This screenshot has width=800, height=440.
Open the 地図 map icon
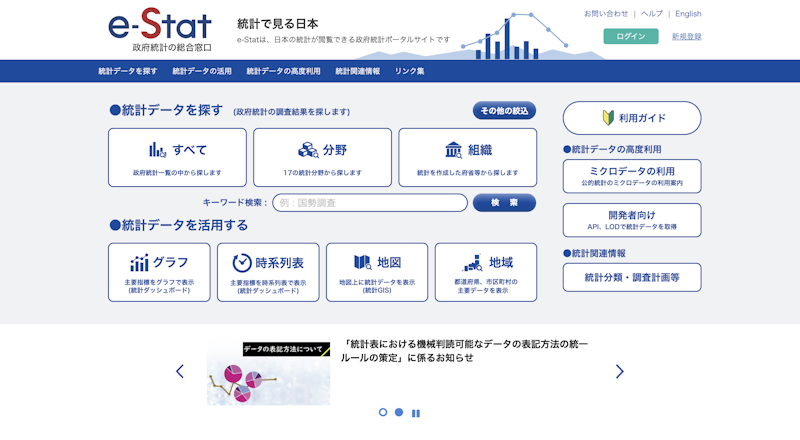coord(362,263)
